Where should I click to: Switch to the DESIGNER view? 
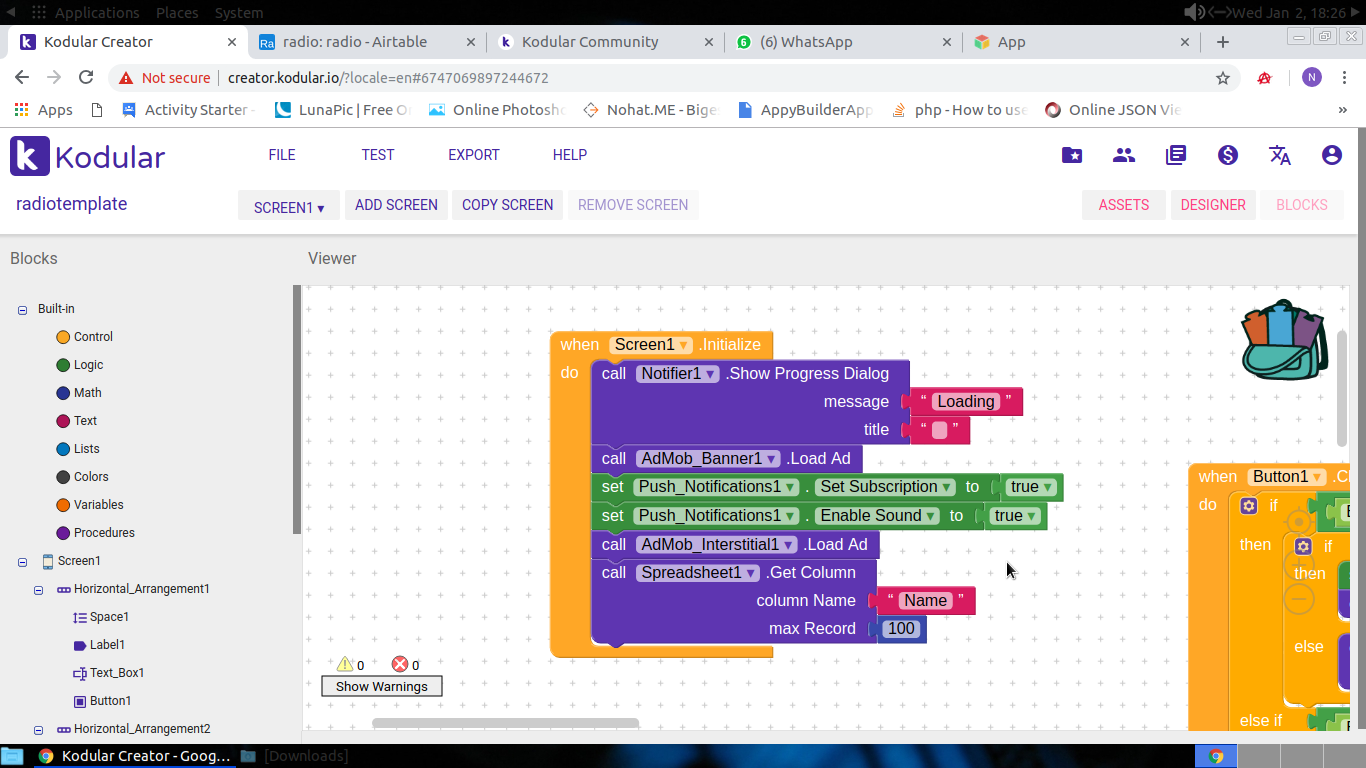click(x=1213, y=205)
